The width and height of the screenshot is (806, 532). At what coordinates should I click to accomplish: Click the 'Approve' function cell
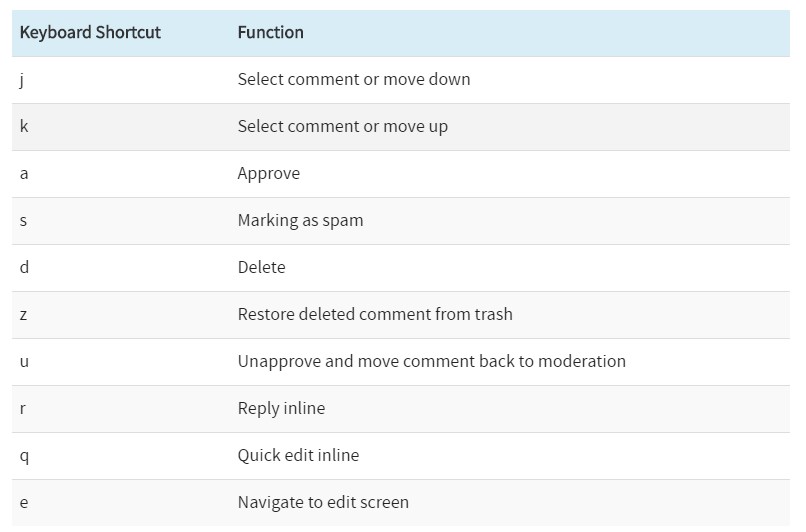pyautogui.click(x=268, y=174)
